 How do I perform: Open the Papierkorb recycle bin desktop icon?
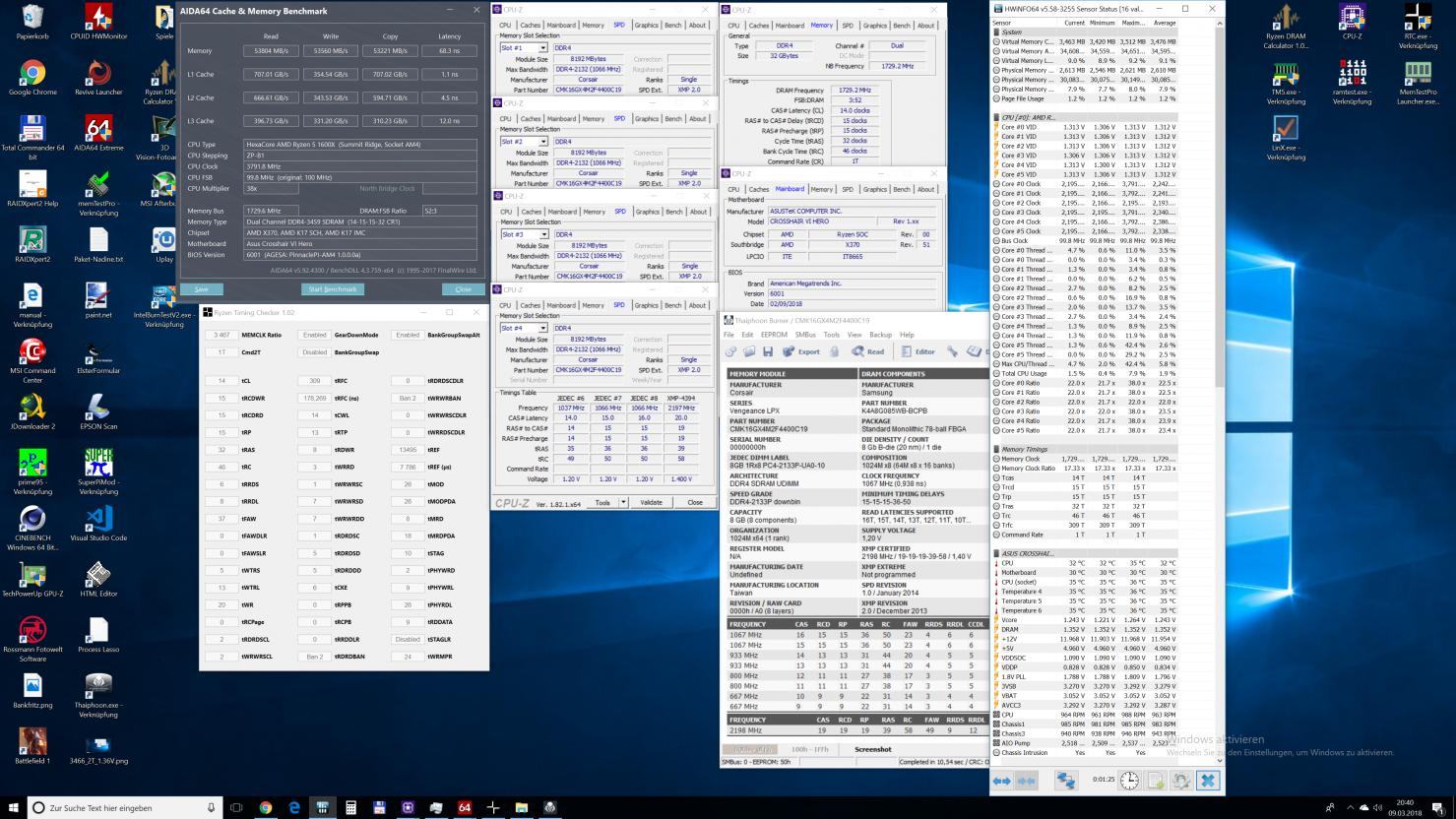[x=32, y=24]
